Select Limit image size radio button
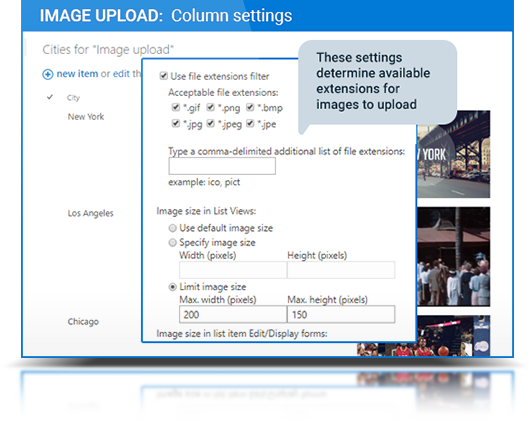This screenshot has width=530, height=424. pos(173,287)
